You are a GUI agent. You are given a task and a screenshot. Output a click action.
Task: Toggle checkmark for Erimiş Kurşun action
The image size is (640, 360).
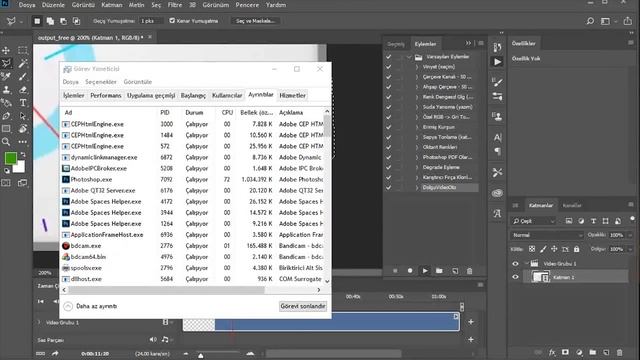click(x=389, y=127)
